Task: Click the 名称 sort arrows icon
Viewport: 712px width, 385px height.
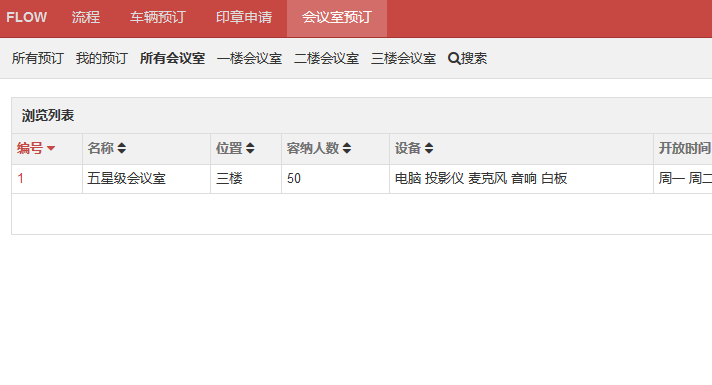Action: tap(121, 148)
